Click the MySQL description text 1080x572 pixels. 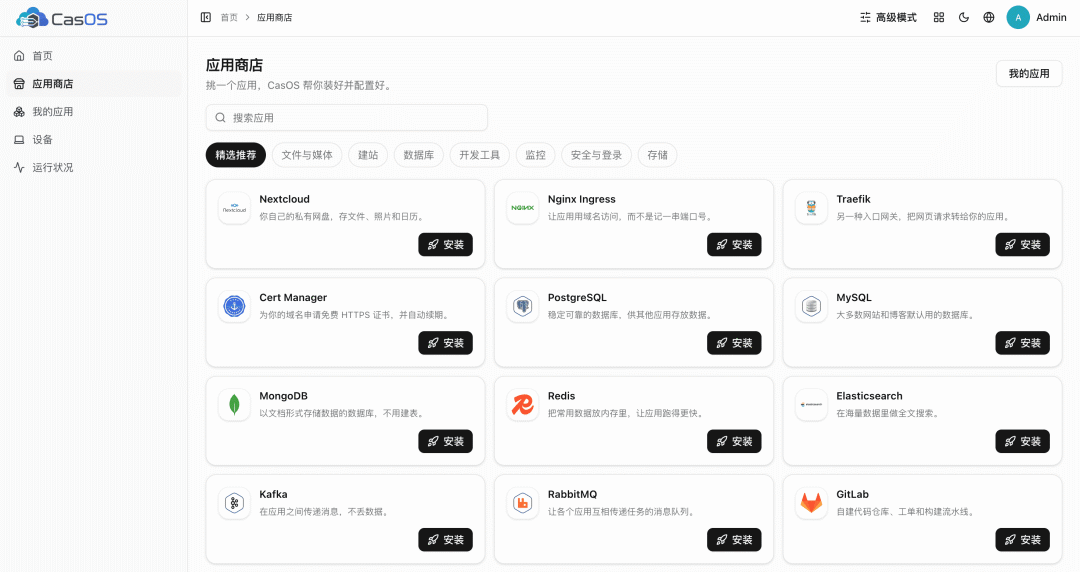(905, 315)
